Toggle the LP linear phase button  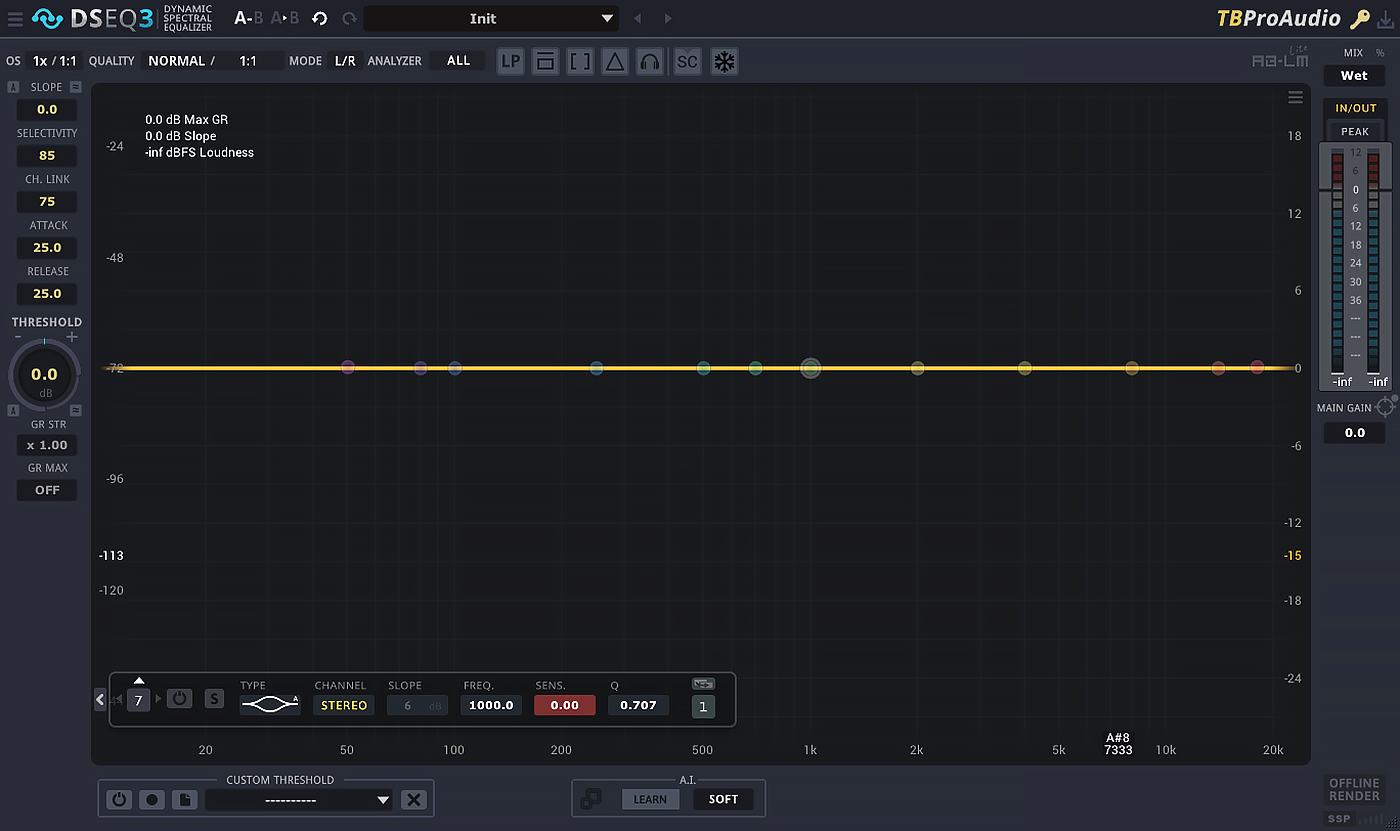click(511, 61)
